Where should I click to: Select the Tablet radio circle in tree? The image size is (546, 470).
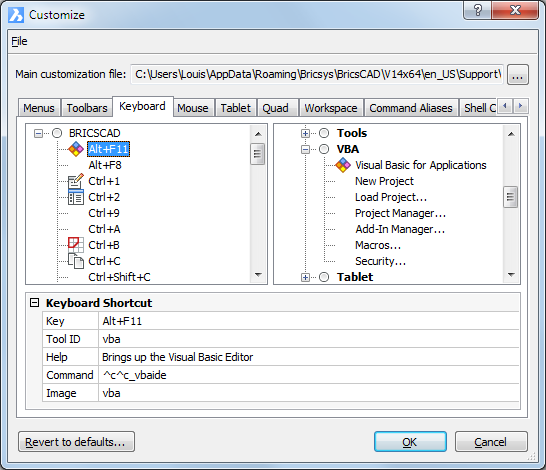click(324, 277)
